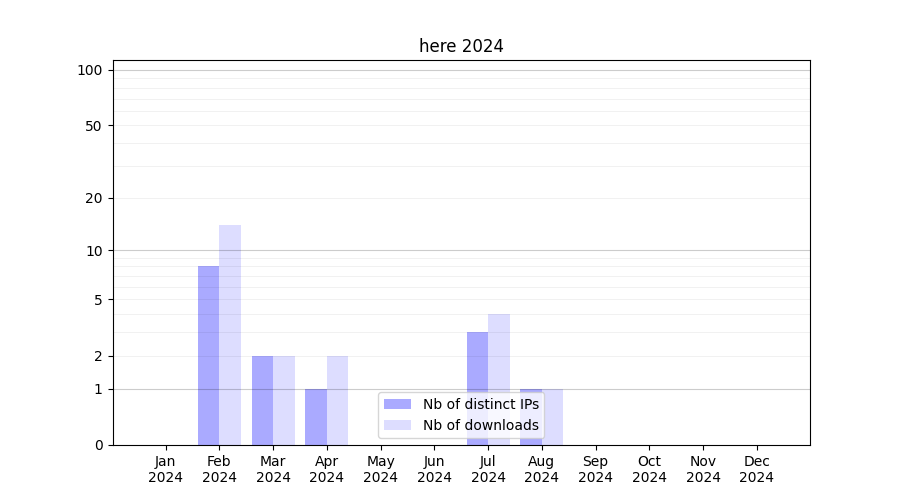Select the Apr 2024 downloads bar
Screen dimensions: 900x500
337,400
